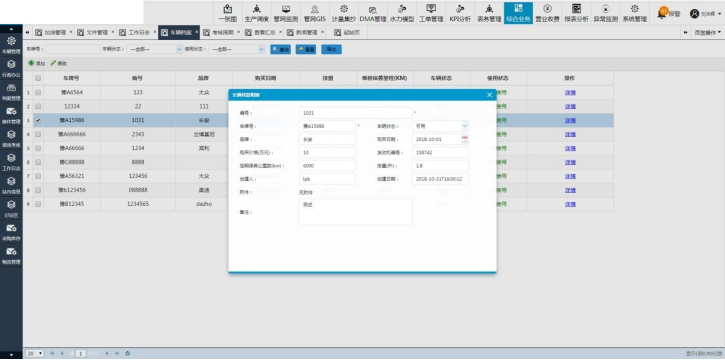
Task: Check the row for plate 豫A6564
Action: click(x=38, y=92)
